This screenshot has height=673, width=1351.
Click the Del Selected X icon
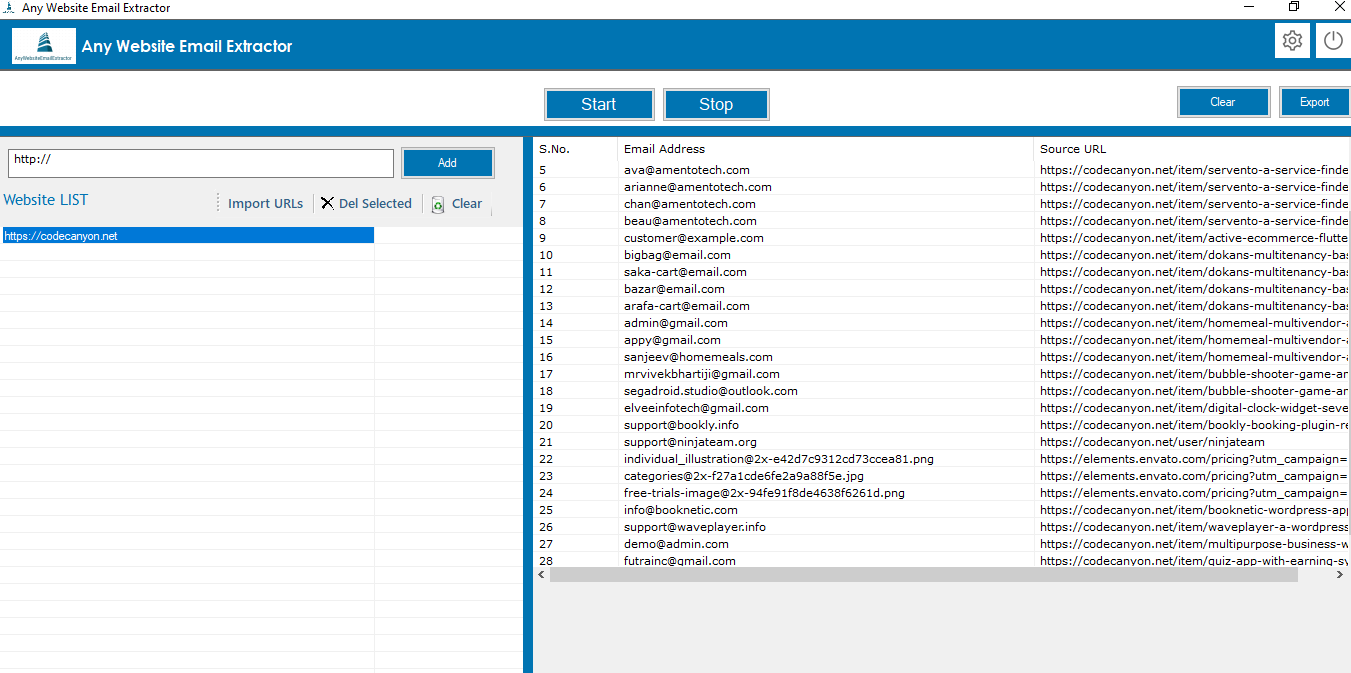(x=327, y=203)
